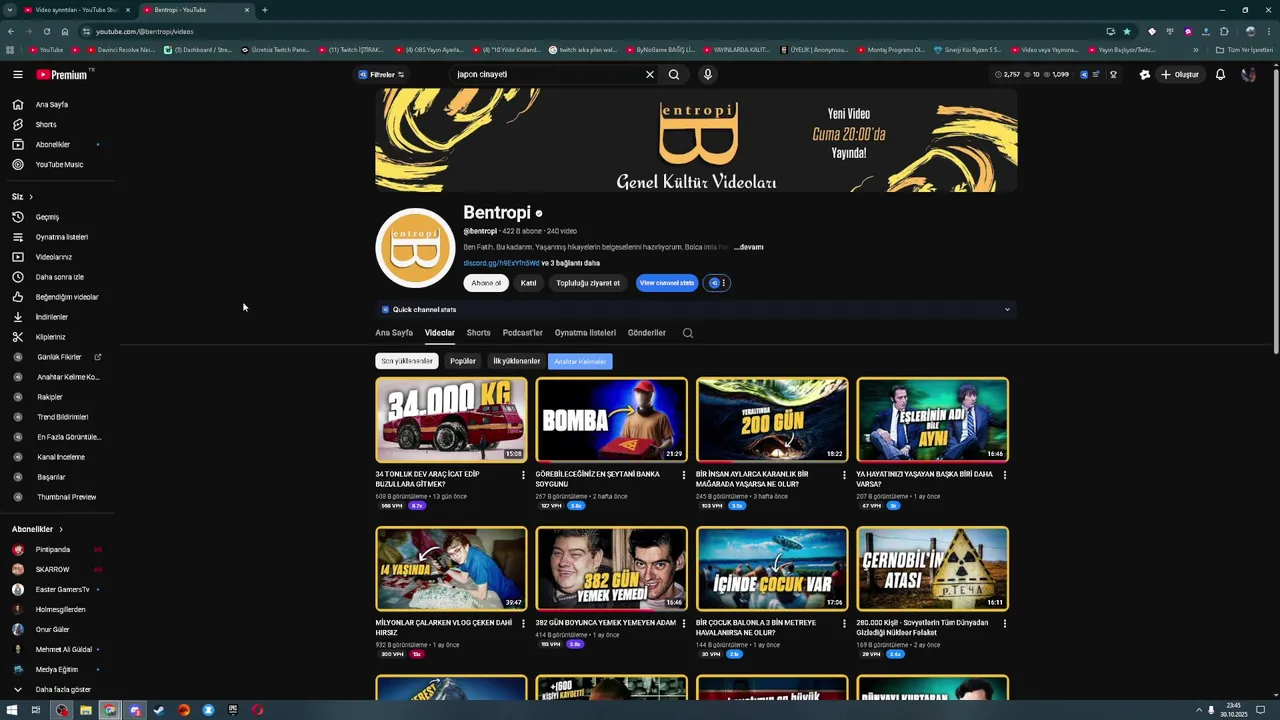Open Ana Sayfa in the sidebar
Screen dimensions: 1280x720
point(52,105)
